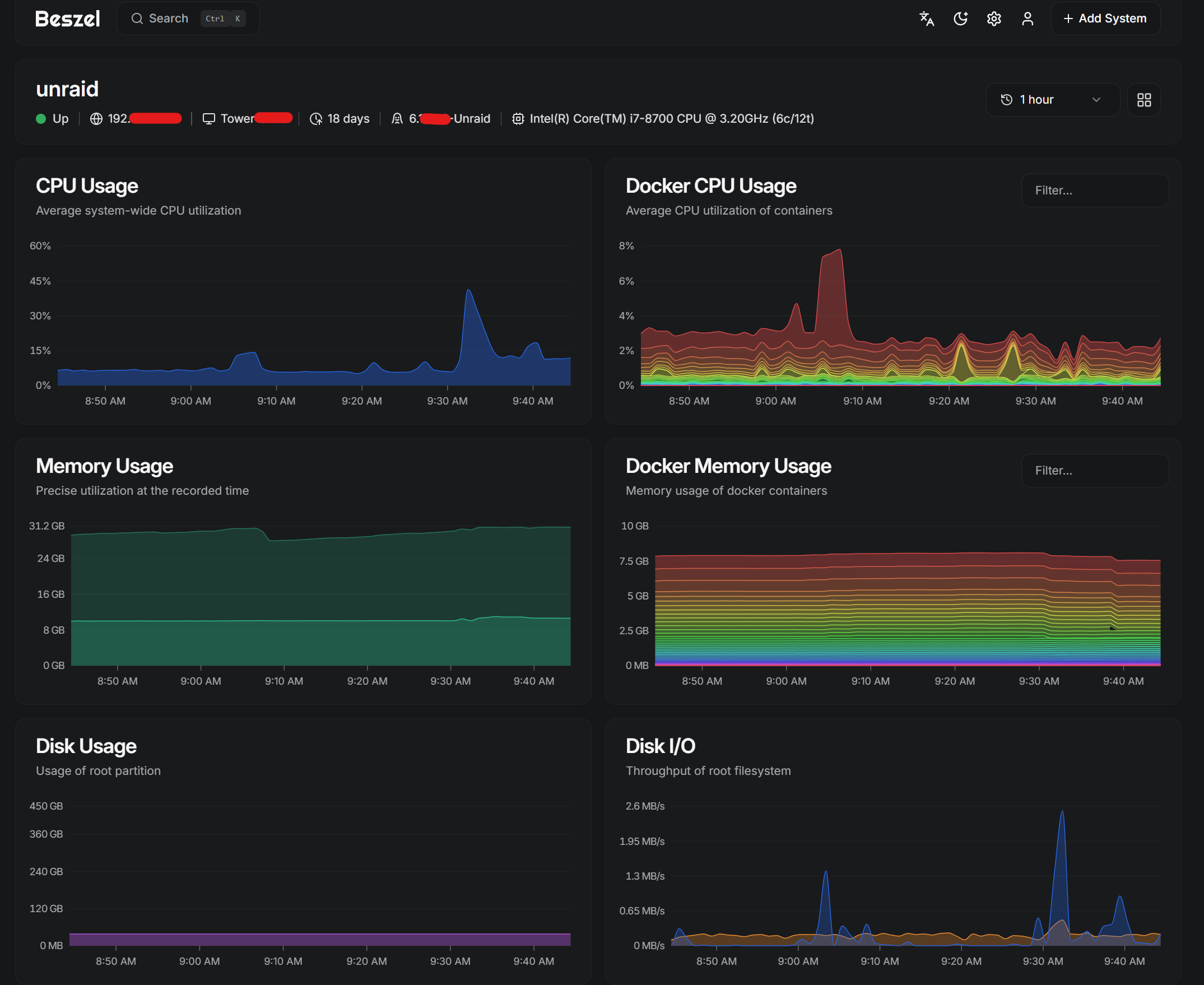Open the settings gear icon
1204x985 pixels.
pyautogui.click(x=994, y=18)
